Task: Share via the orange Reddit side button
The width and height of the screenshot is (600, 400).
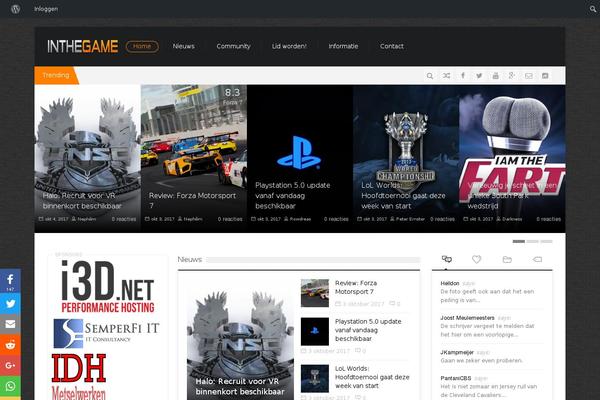Action: pos(10,344)
